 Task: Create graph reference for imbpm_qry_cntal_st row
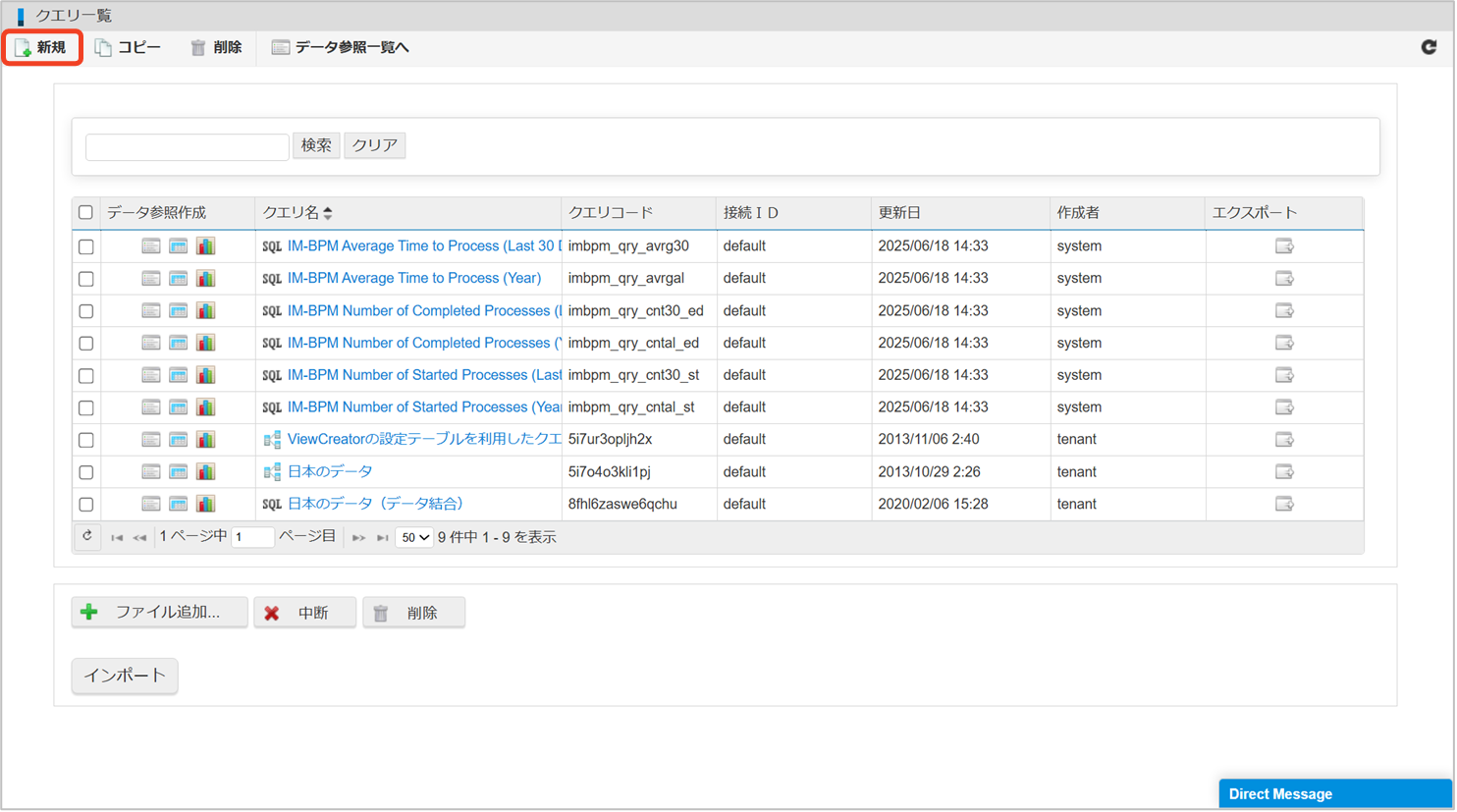tap(206, 407)
